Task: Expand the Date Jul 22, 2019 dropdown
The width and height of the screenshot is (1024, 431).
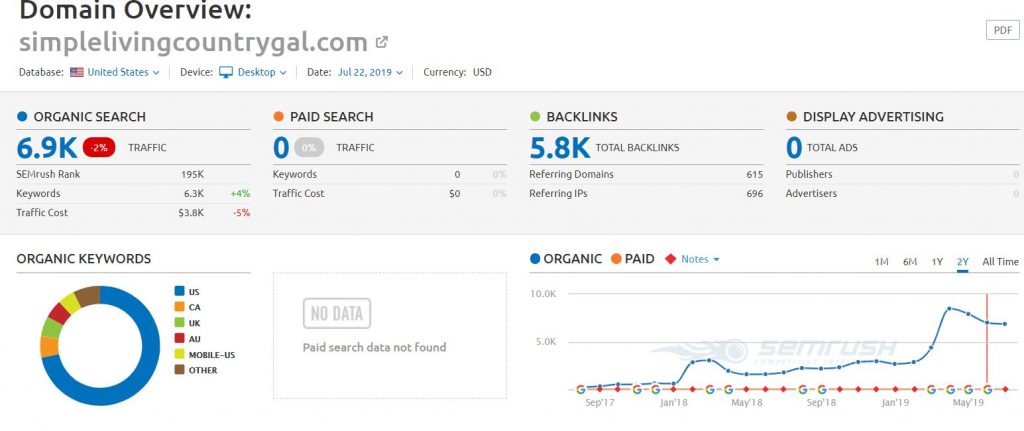Action: click(x=369, y=72)
